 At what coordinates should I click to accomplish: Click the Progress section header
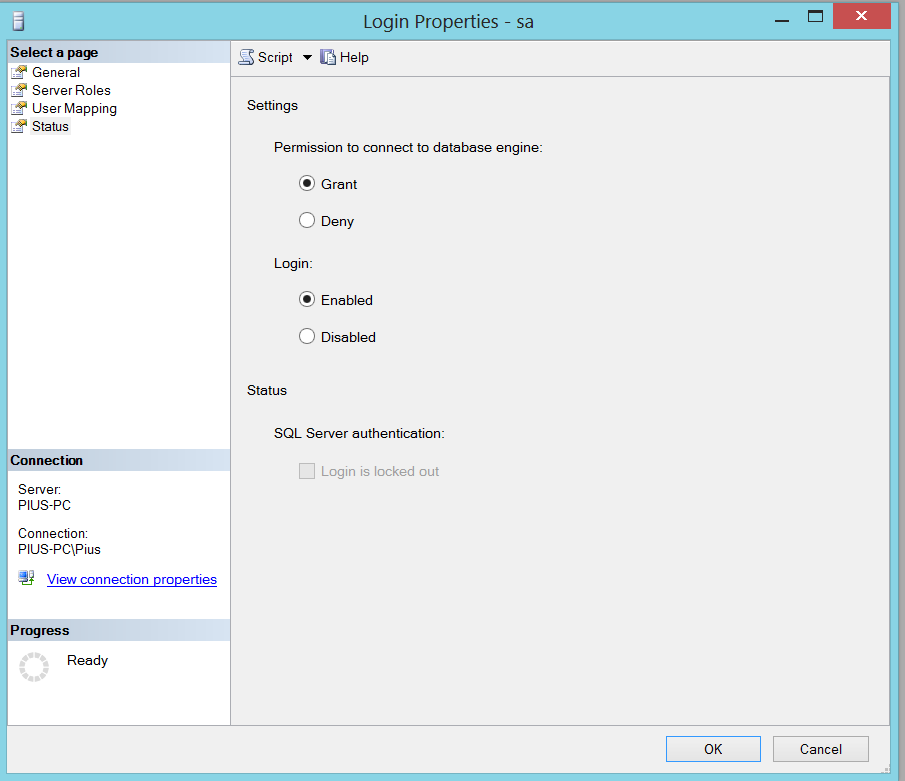(118, 630)
